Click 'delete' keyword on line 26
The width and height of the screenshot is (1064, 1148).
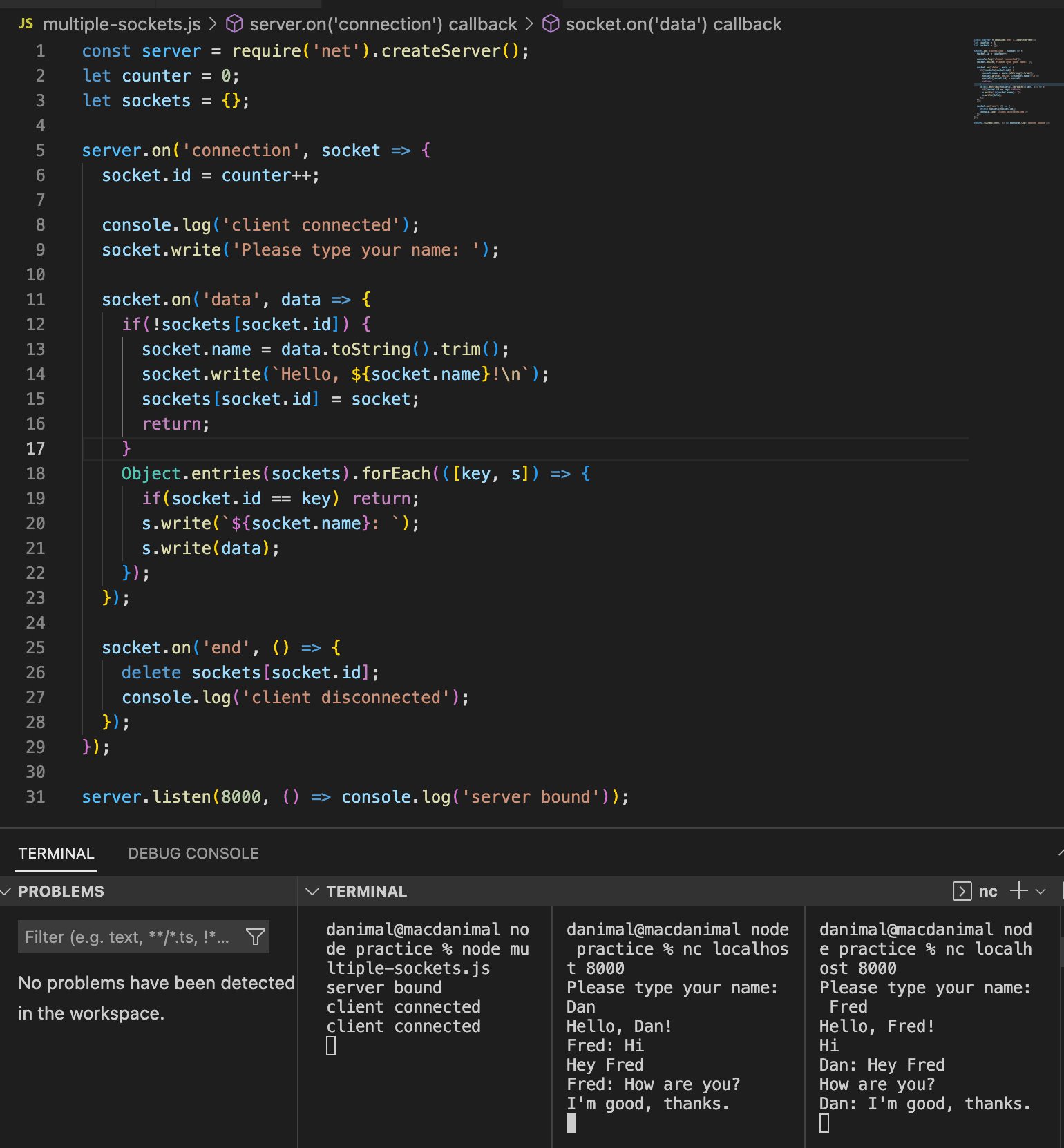(151, 673)
